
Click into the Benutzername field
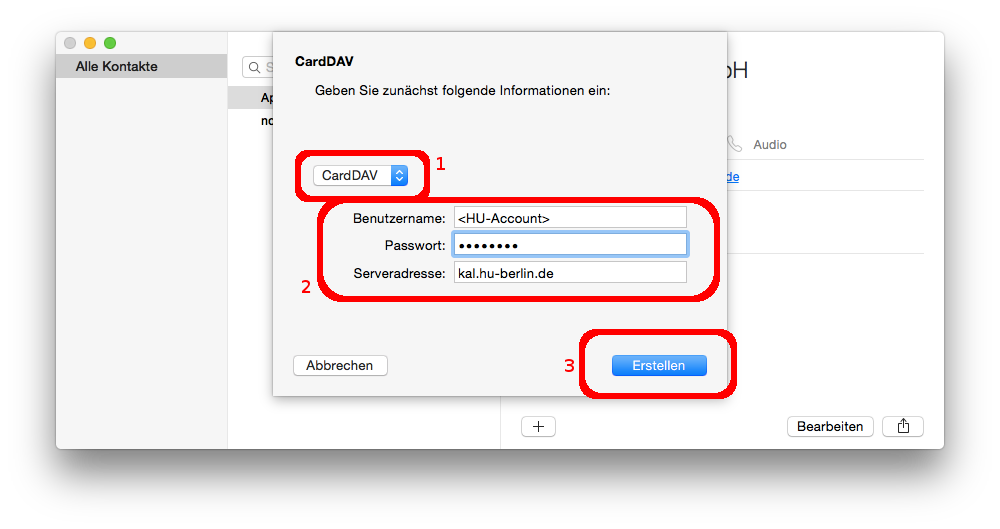(x=570, y=217)
